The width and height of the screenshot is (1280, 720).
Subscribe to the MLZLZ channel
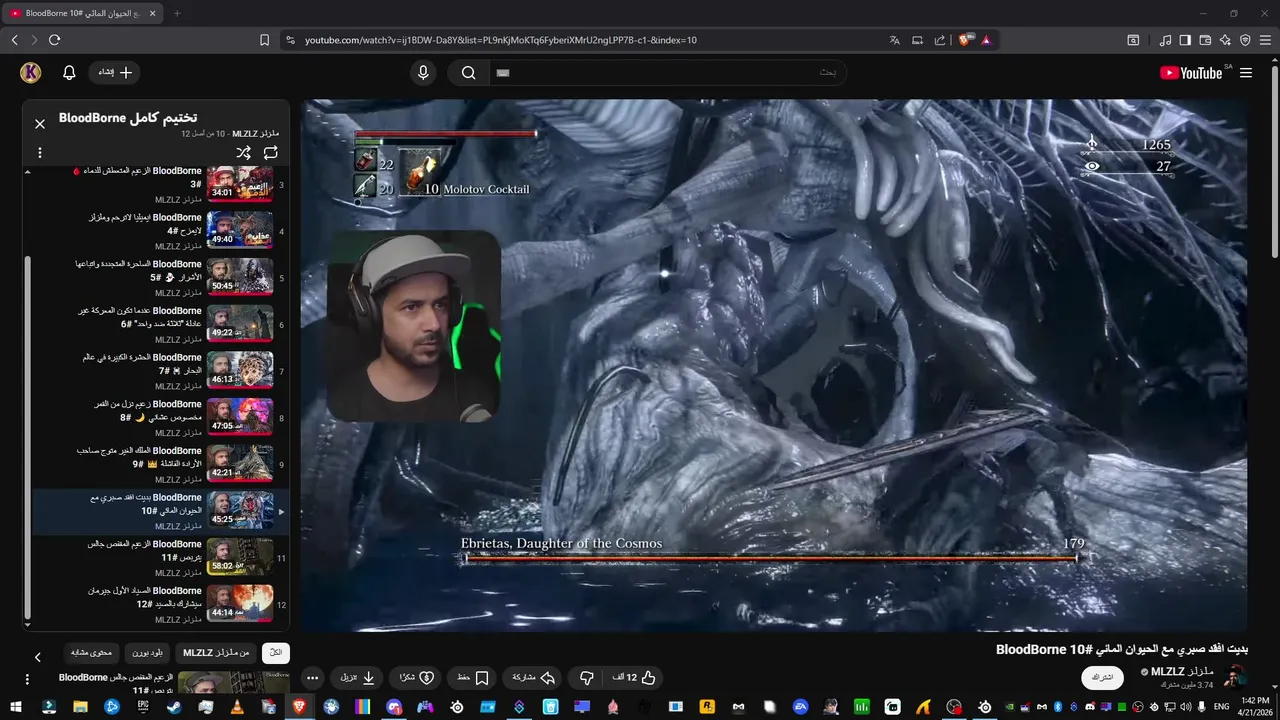(x=1103, y=677)
